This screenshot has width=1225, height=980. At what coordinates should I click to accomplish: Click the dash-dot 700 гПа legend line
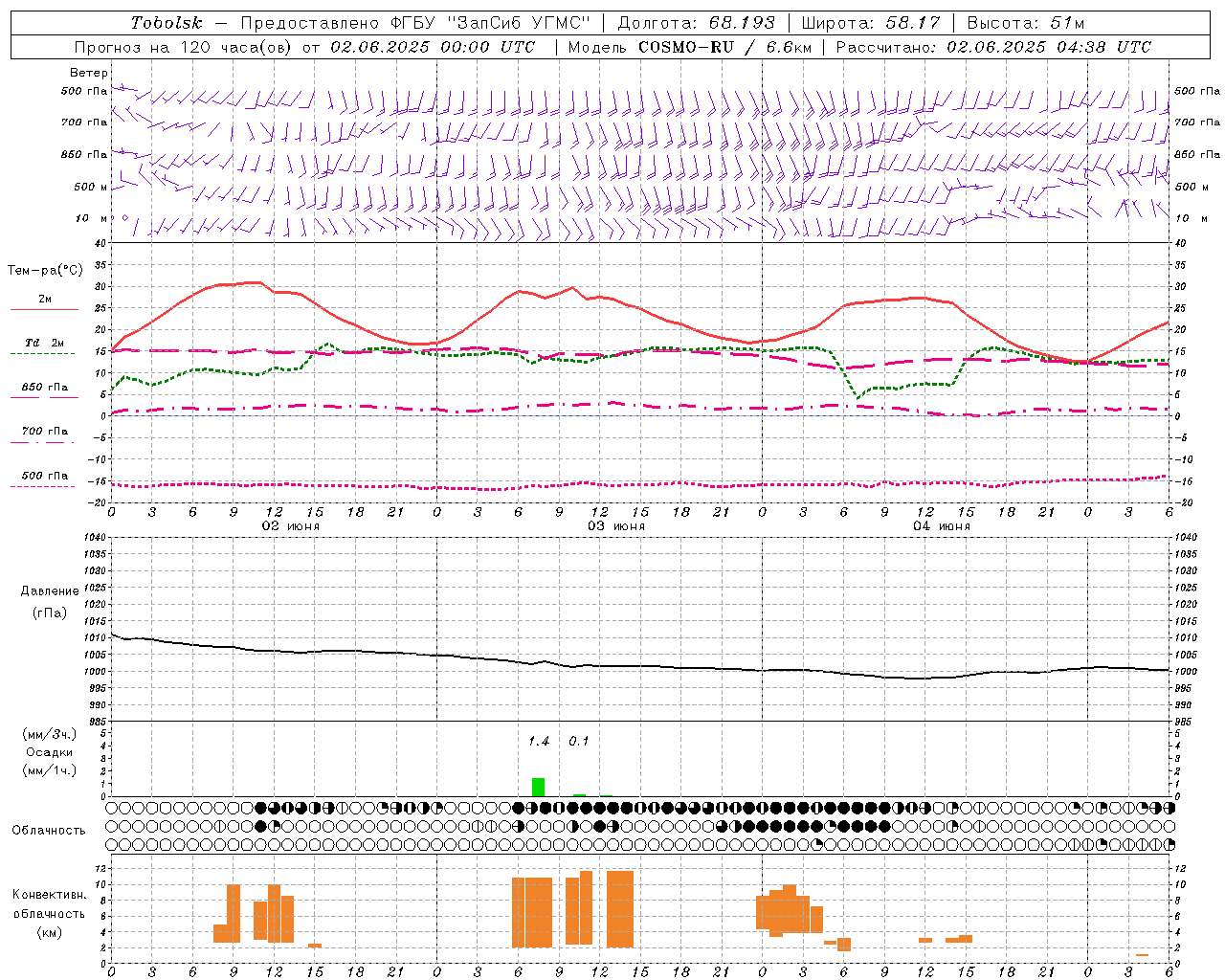click(x=43, y=442)
